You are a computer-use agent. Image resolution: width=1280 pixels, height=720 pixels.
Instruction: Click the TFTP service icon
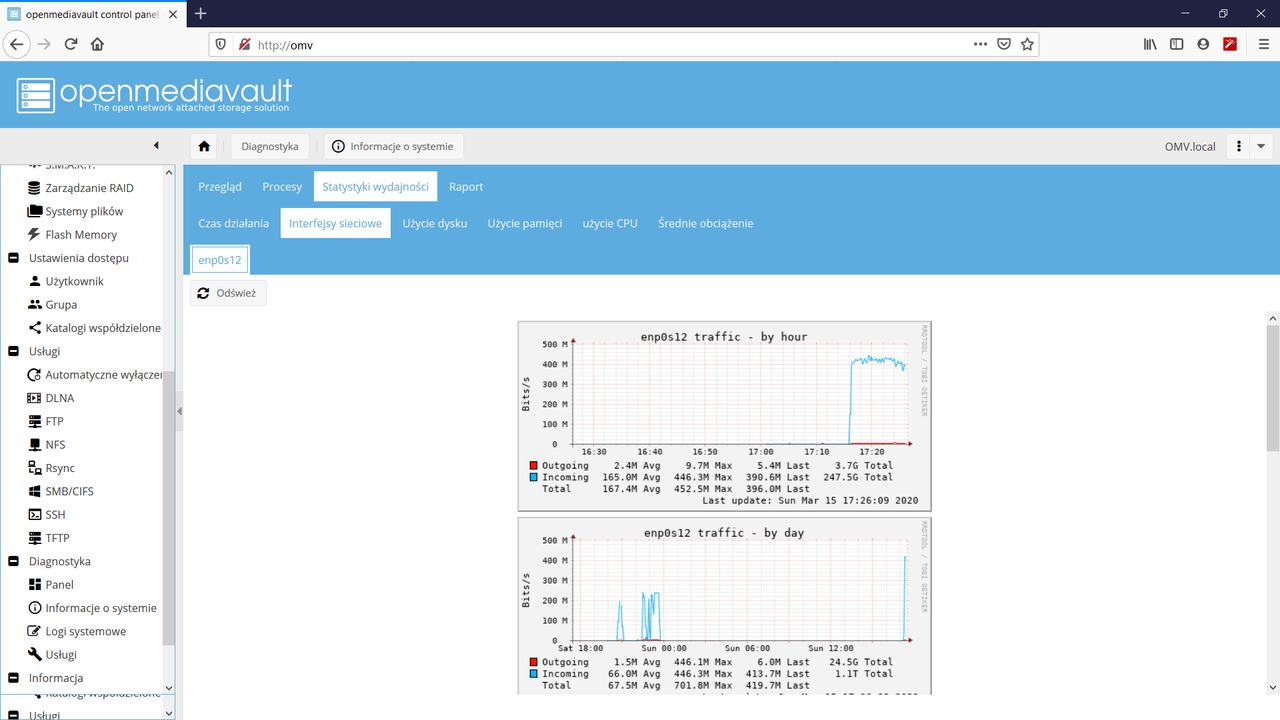tap(35, 538)
